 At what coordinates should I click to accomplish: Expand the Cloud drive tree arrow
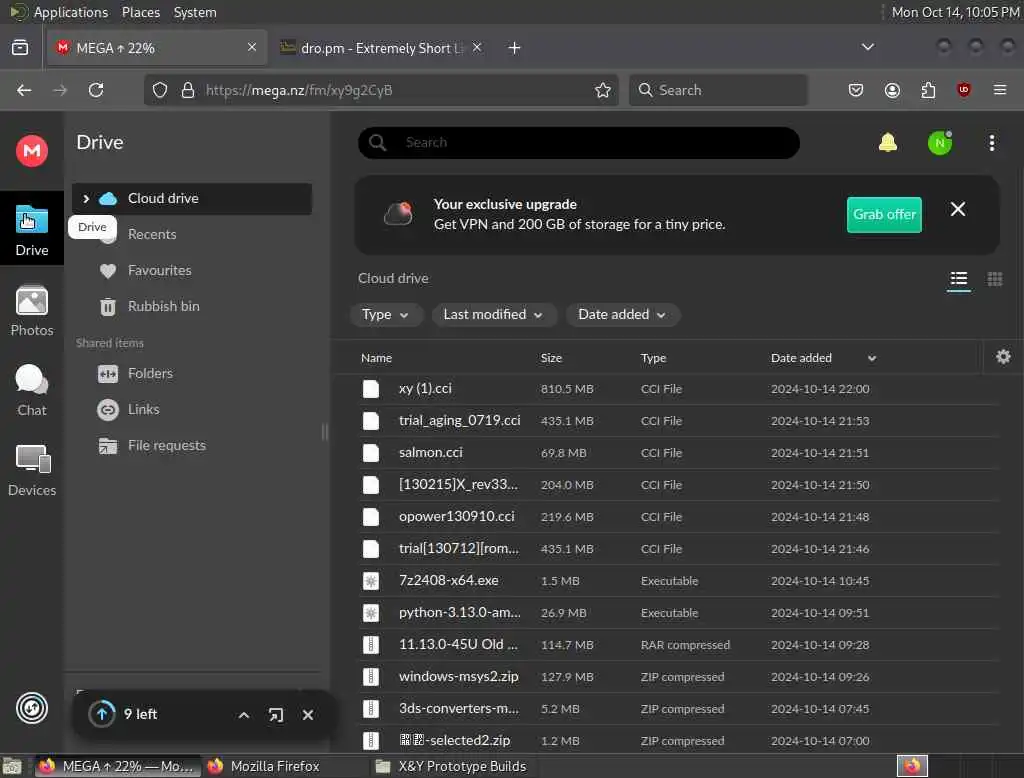pos(86,199)
